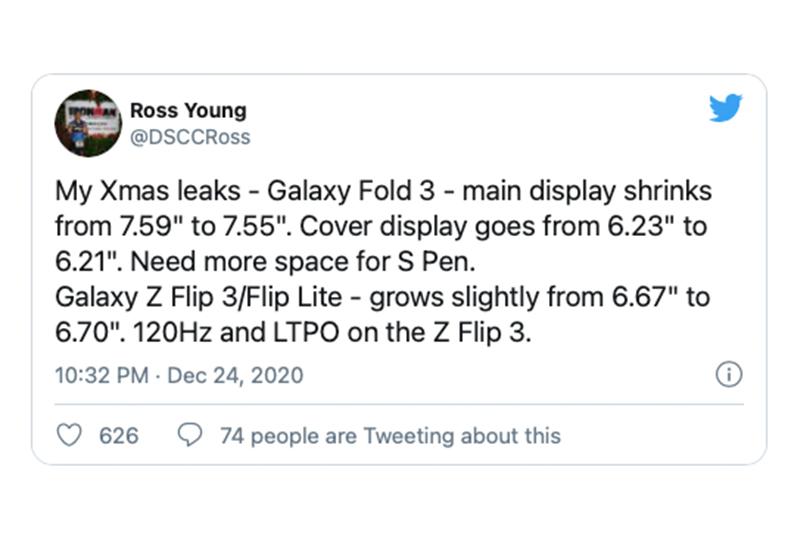Screen dimensions: 800x533
Task: Open Ross Young's profile picture
Action: pyautogui.click(x=87, y=122)
